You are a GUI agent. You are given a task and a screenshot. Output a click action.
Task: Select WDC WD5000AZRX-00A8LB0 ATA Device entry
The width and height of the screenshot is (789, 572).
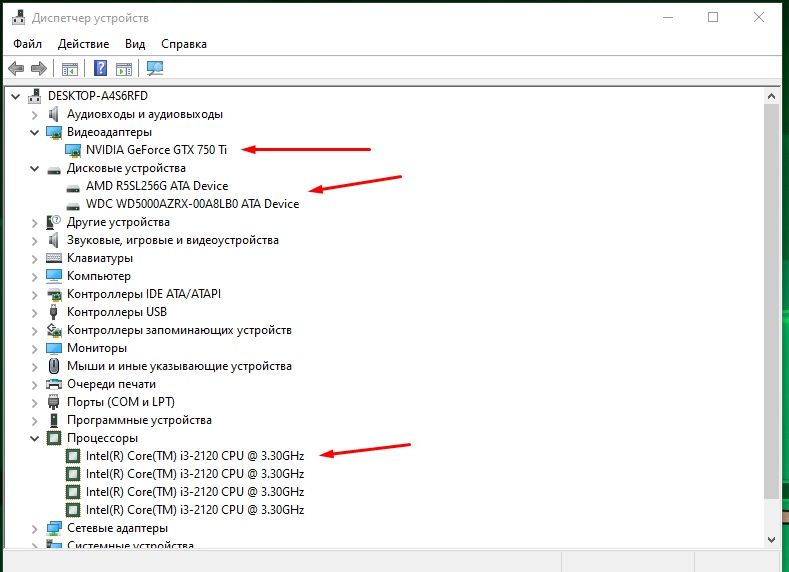point(193,204)
